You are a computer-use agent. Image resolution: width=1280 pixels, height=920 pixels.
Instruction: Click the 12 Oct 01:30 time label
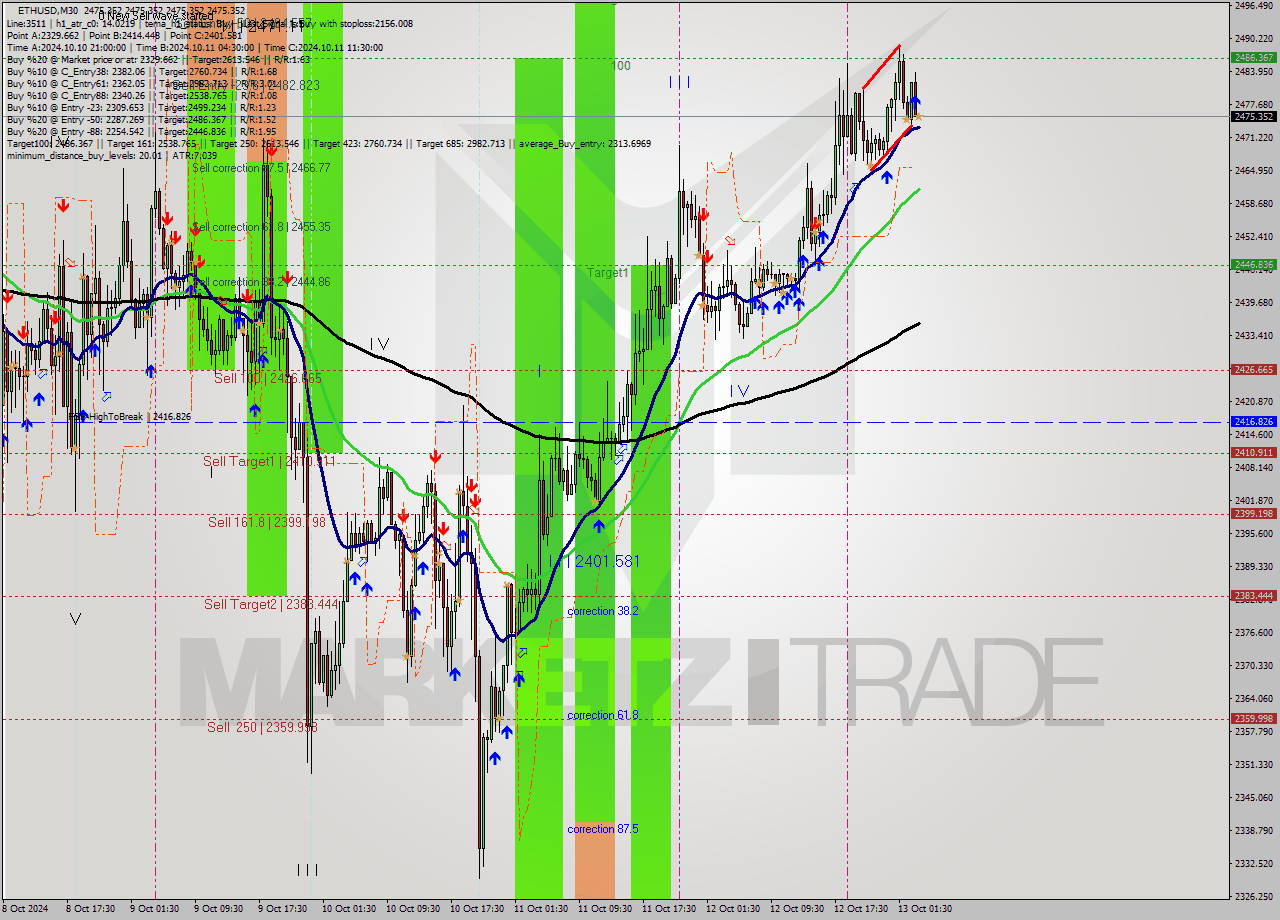click(733, 909)
